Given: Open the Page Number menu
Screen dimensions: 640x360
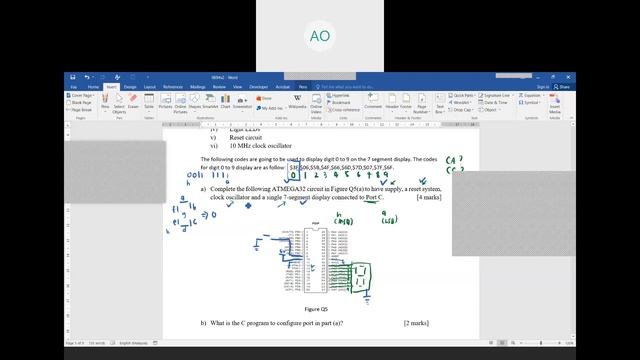Looking at the screenshot, I should point(422,103).
